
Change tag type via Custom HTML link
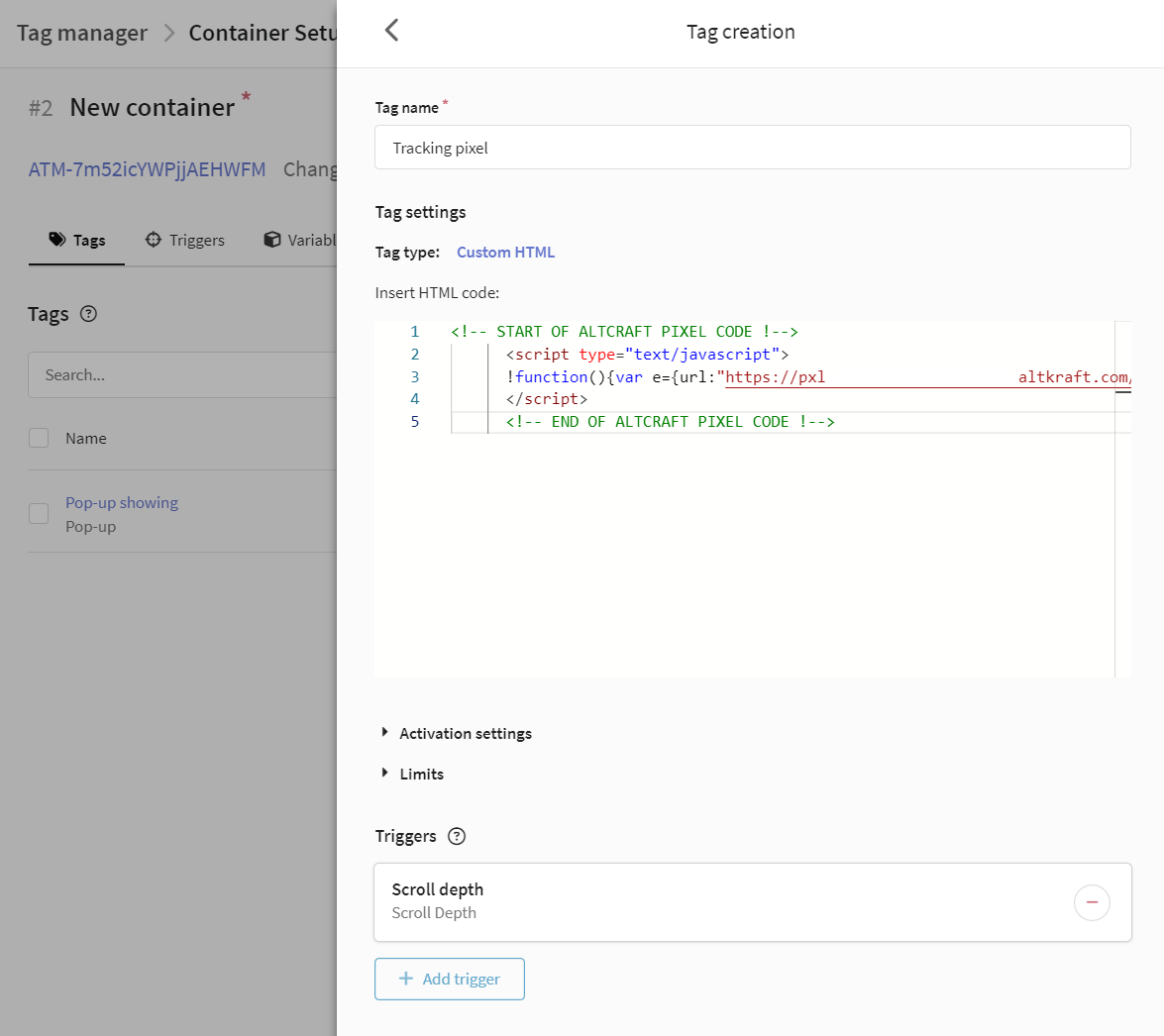(x=505, y=253)
